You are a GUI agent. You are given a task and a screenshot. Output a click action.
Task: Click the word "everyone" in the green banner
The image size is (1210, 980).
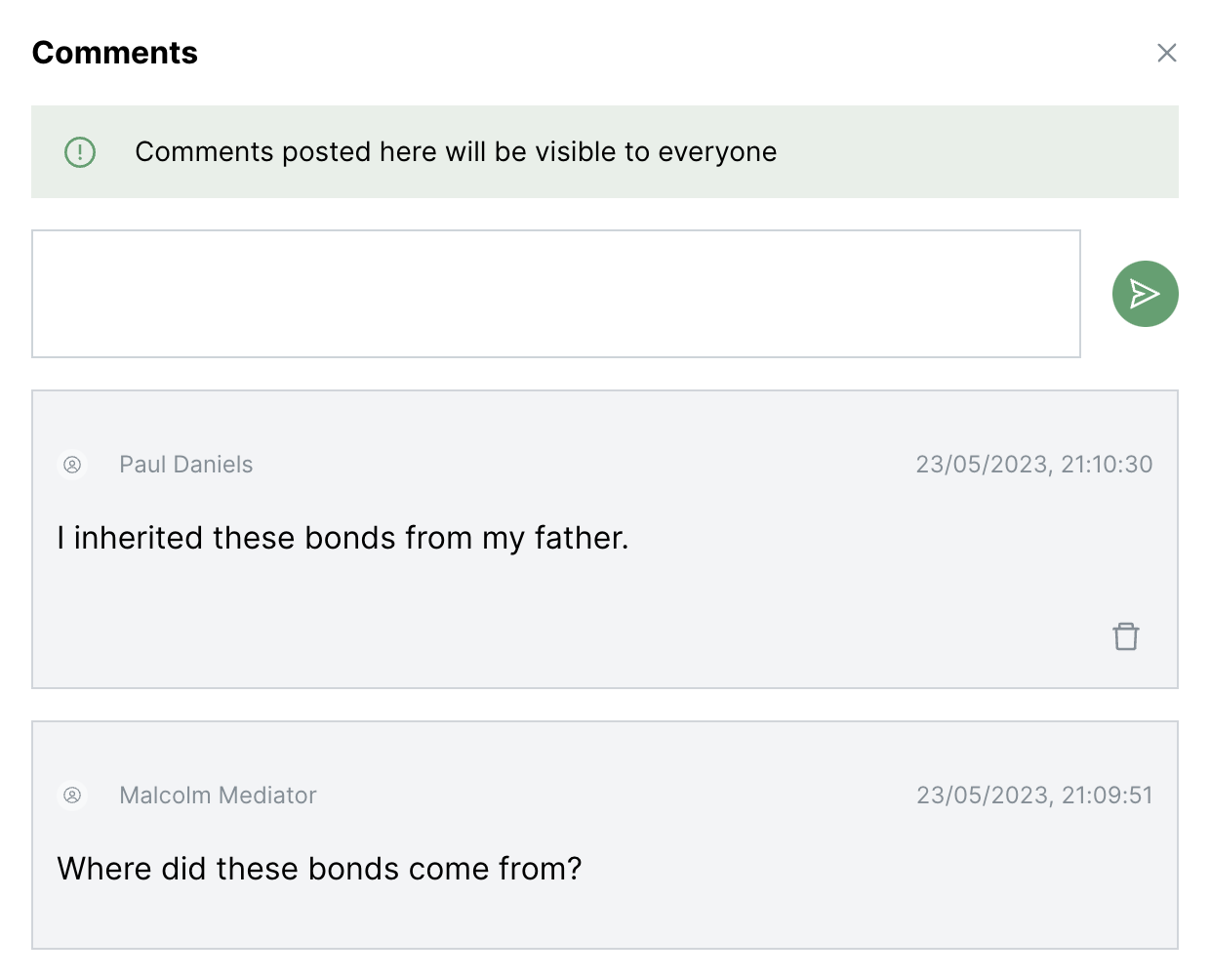[717, 152]
